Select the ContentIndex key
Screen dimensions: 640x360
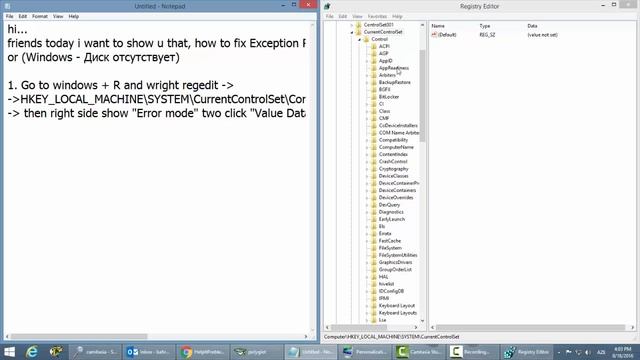[393, 154]
